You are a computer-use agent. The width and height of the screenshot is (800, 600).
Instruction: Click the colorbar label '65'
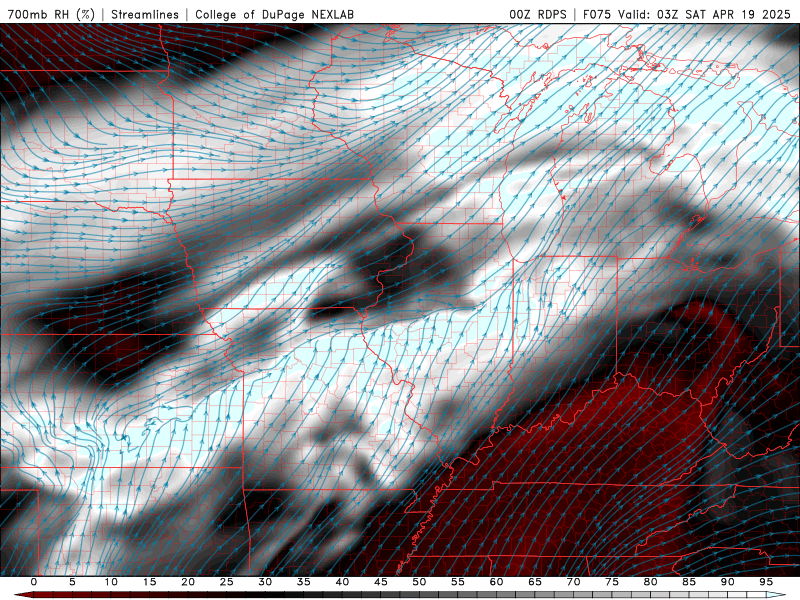coord(535,582)
